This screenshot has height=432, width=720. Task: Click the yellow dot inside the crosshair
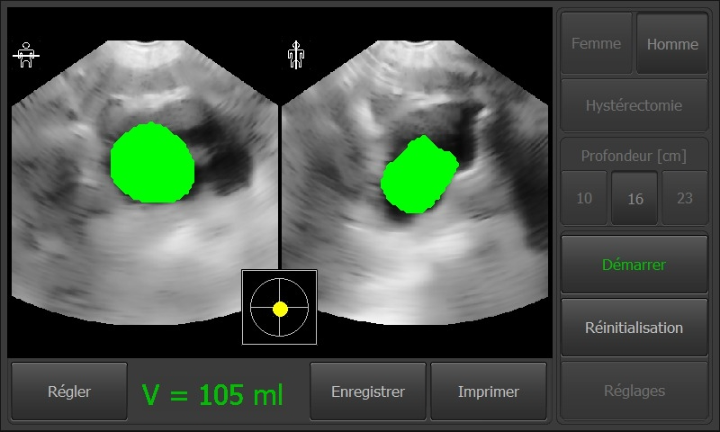tap(280, 309)
